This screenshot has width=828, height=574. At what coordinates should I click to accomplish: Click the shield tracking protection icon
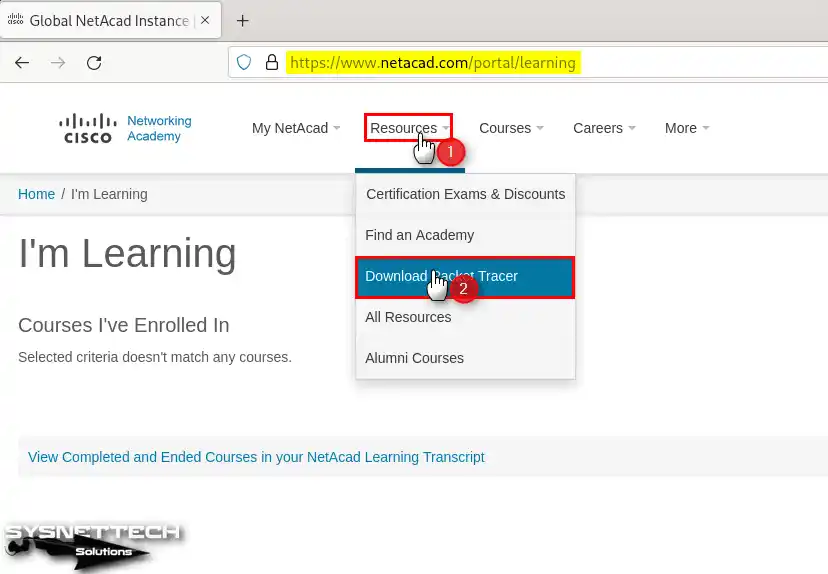(243, 62)
